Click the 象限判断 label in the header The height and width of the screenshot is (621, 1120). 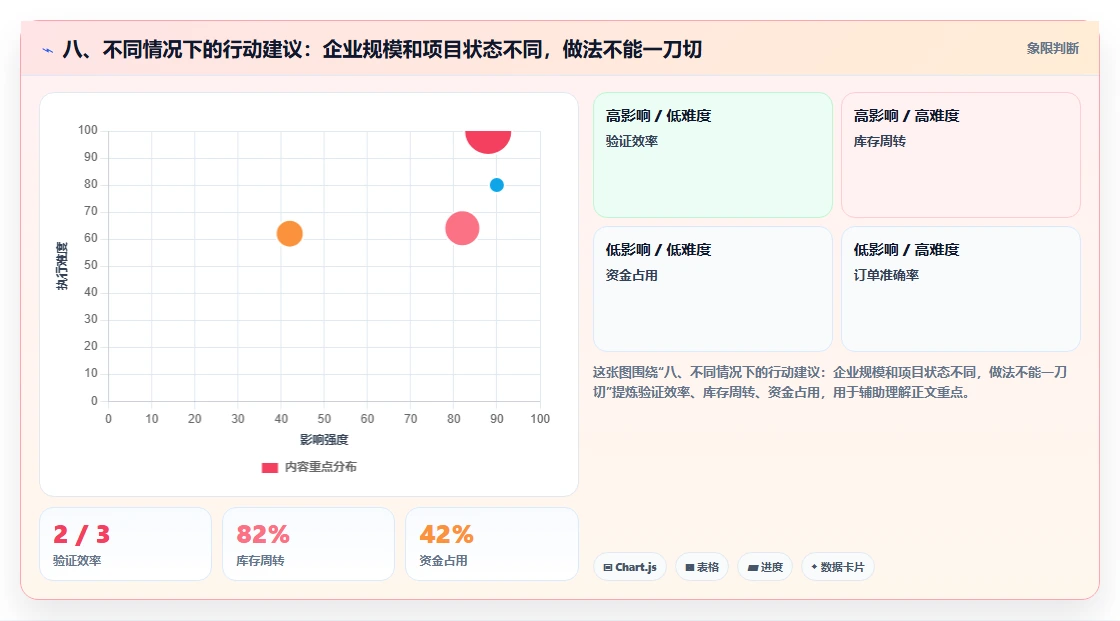[x=1052, y=49]
